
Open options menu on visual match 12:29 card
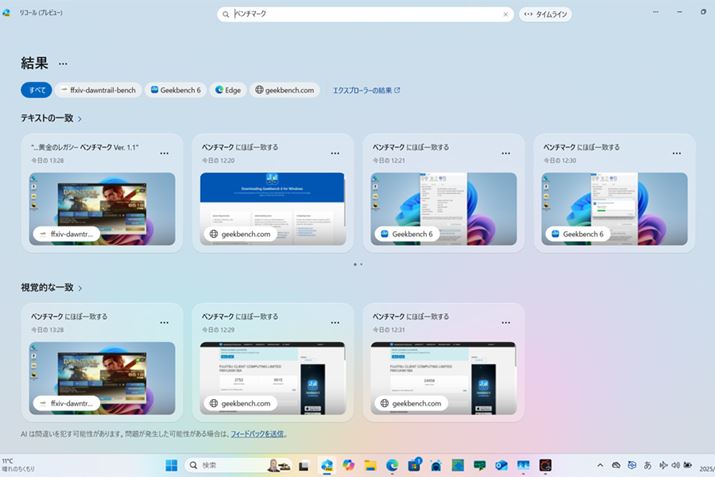click(x=335, y=322)
